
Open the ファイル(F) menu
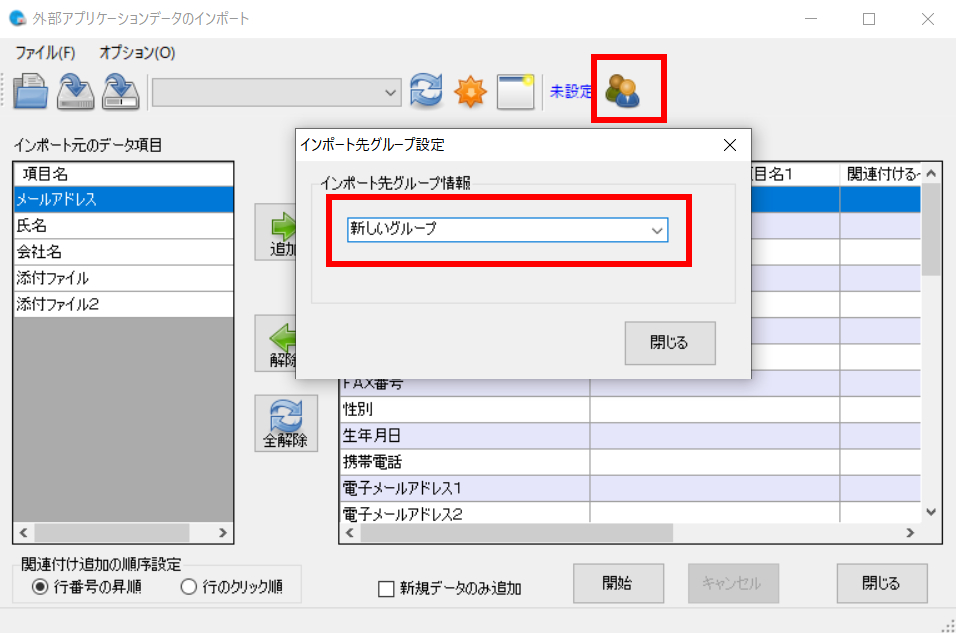coord(45,52)
